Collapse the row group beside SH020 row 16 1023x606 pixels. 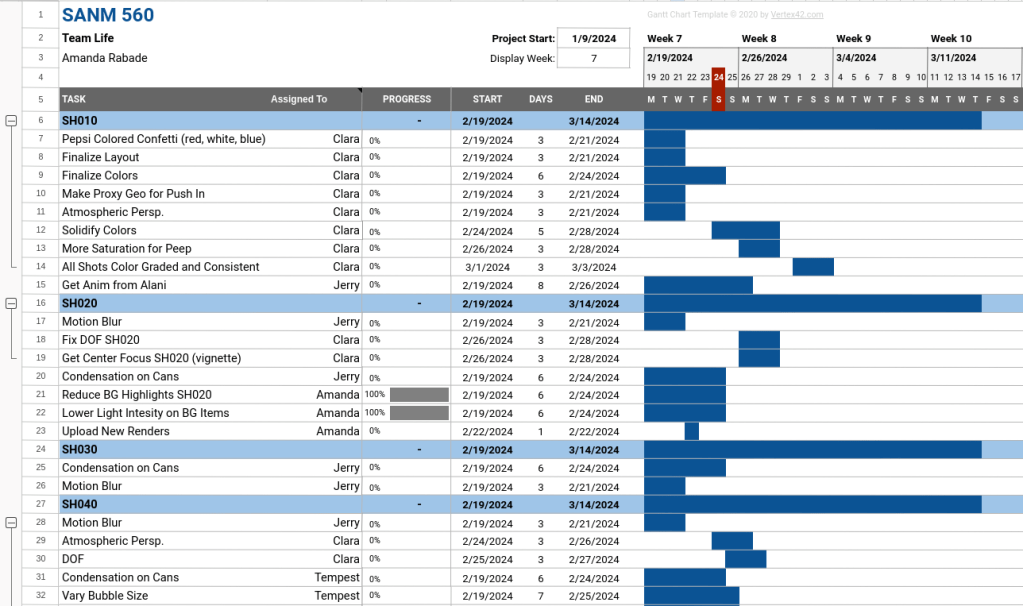pyautogui.click(x=11, y=303)
